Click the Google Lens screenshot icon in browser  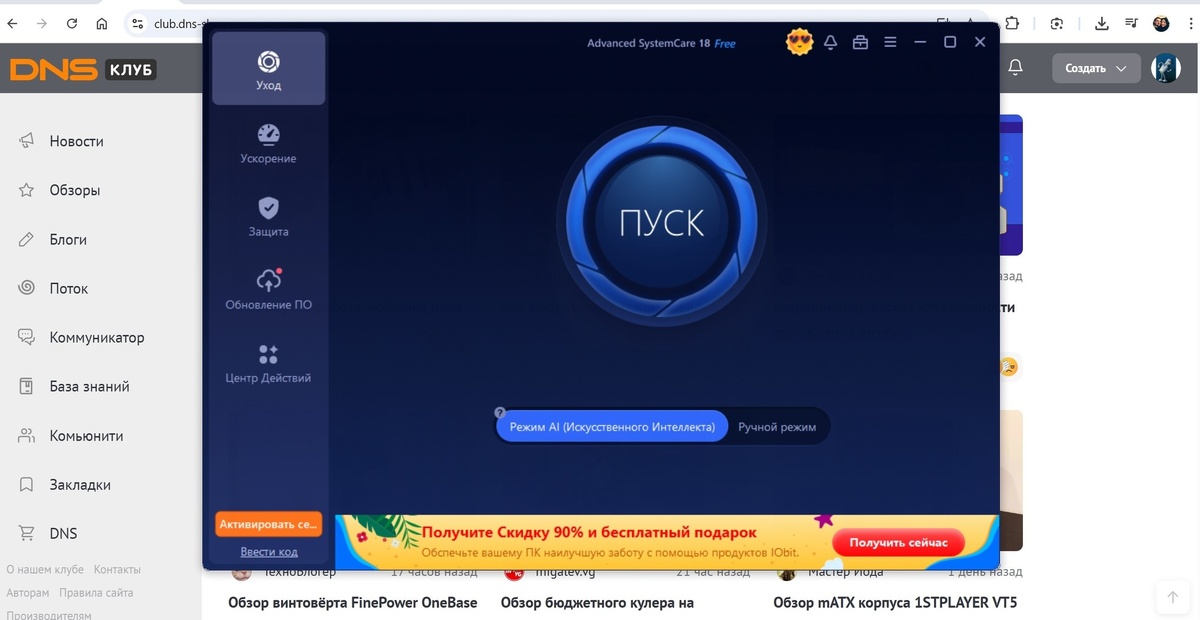[1057, 23]
